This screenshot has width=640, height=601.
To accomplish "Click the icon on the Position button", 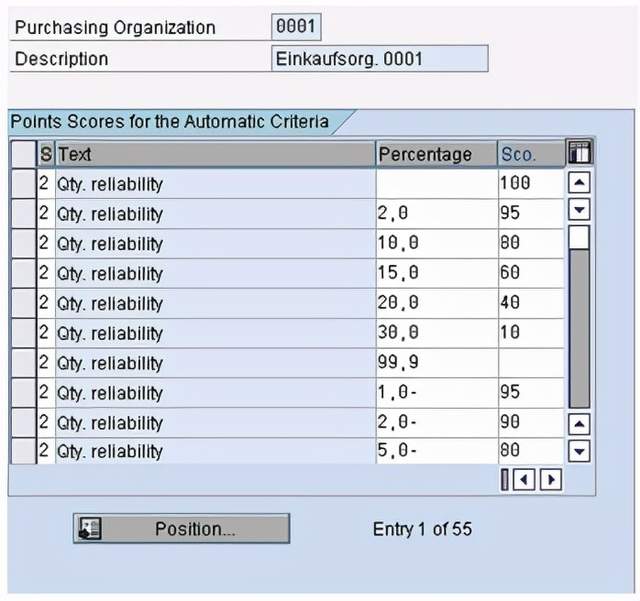I will 90,529.
